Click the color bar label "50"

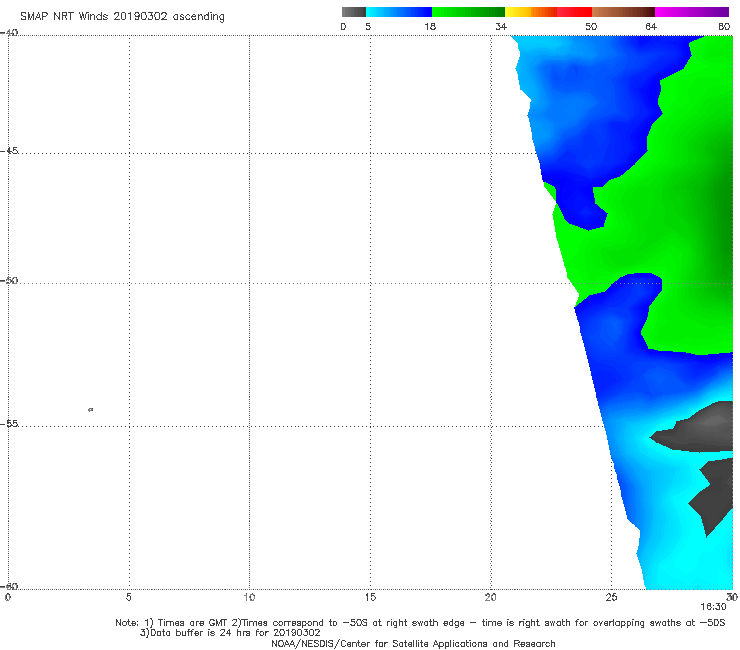(x=591, y=27)
